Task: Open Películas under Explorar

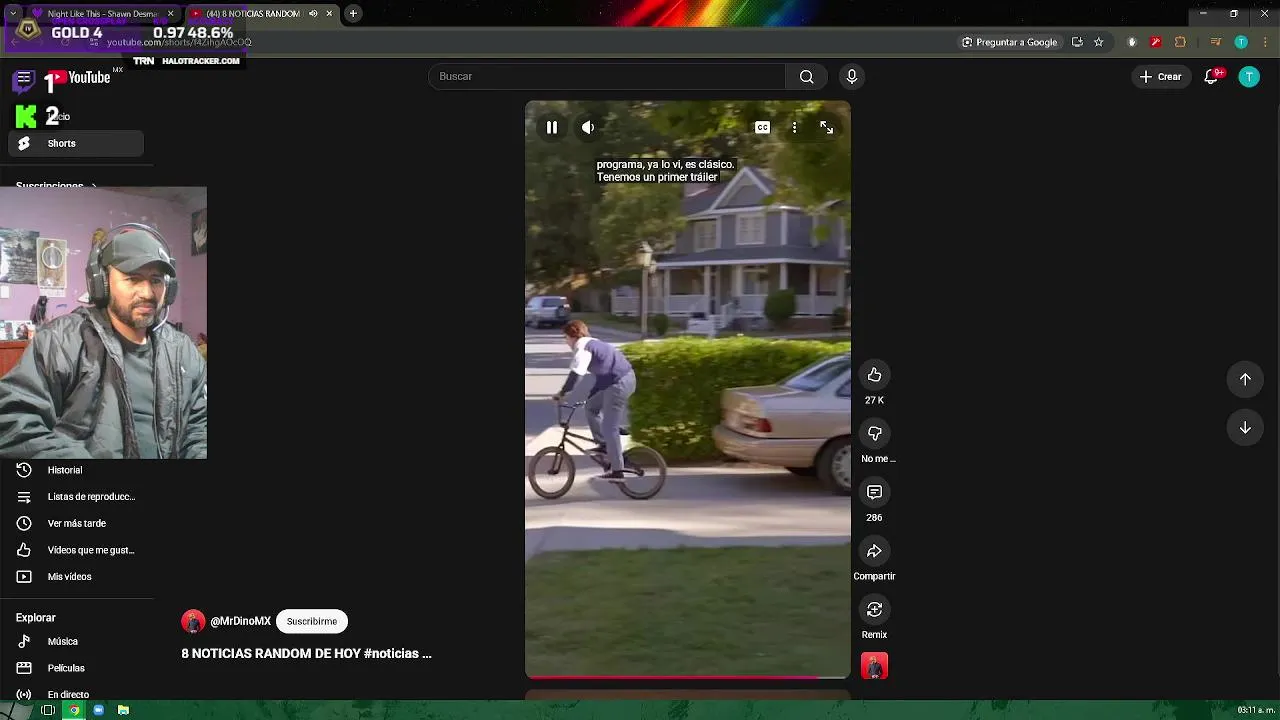Action: (76, 668)
